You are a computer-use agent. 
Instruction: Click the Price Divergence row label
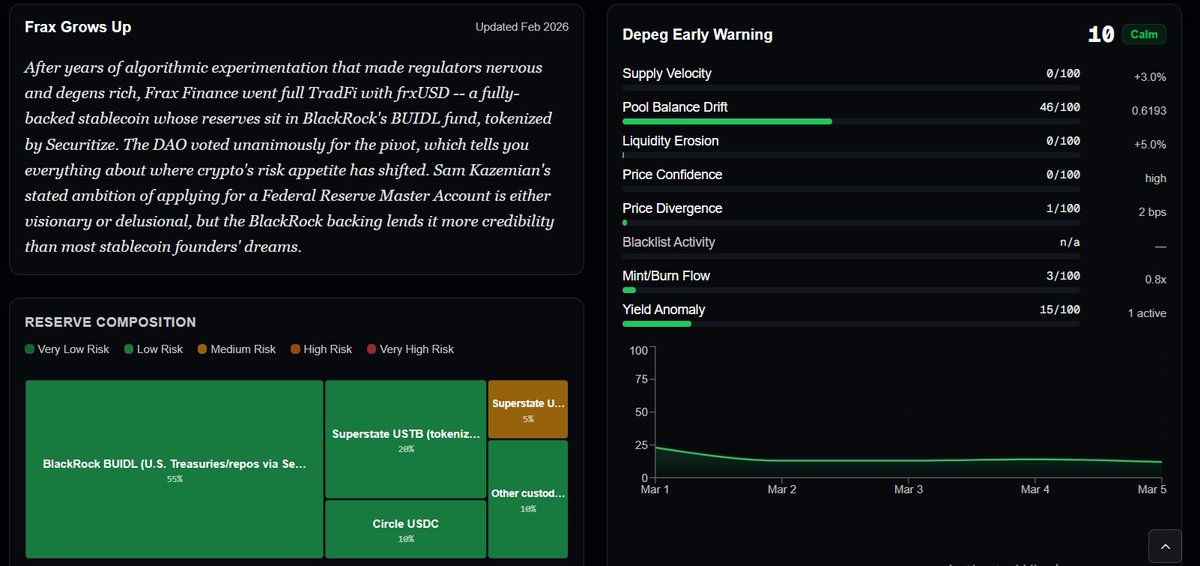pos(672,208)
